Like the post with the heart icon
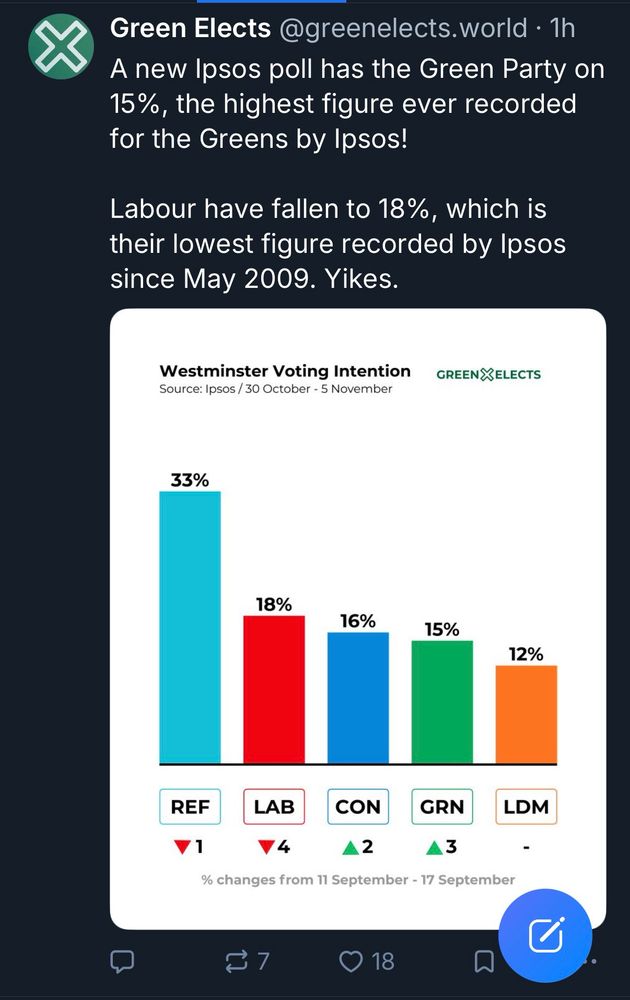This screenshot has height=1000, width=630. coord(352,962)
